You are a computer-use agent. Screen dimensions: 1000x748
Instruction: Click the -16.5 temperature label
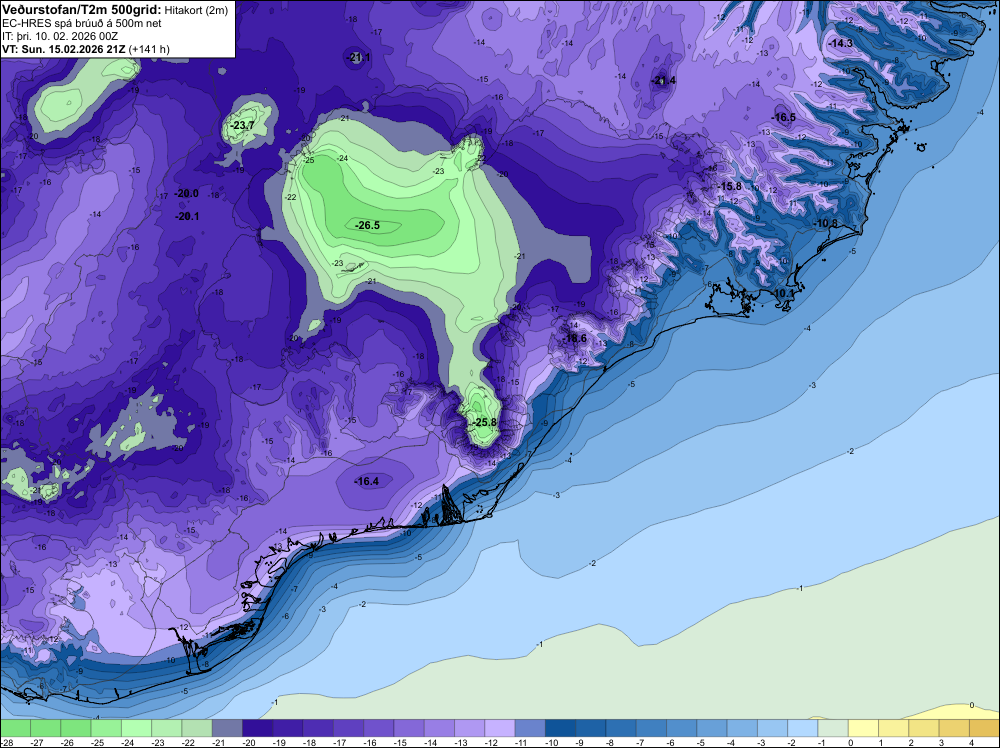point(784,117)
